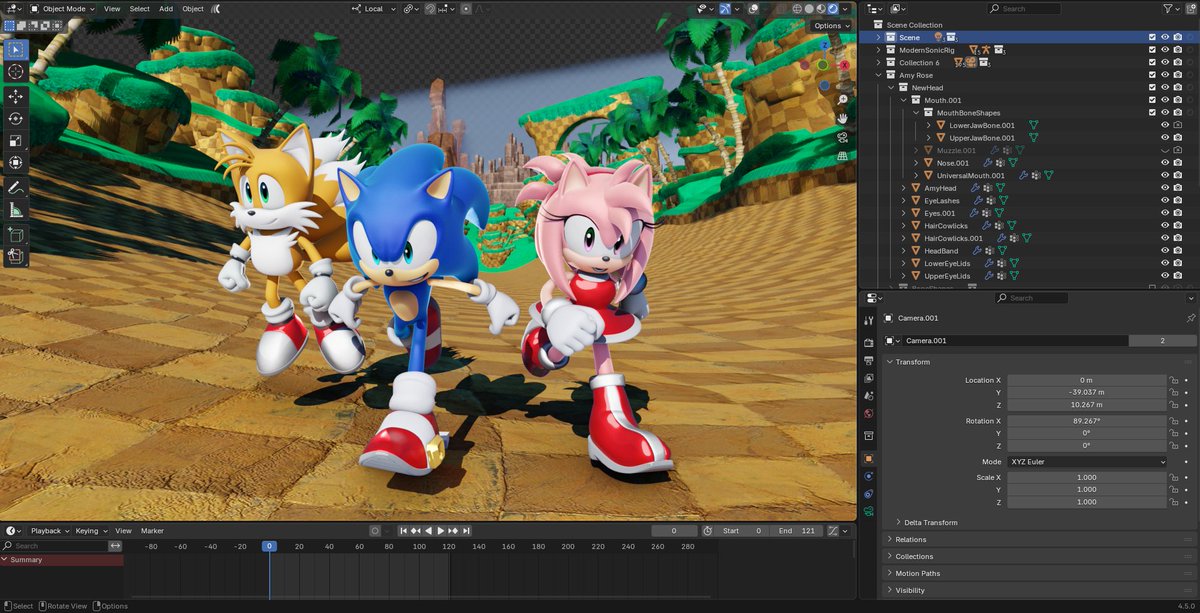Jump to timeline end frame

click(x=464, y=531)
